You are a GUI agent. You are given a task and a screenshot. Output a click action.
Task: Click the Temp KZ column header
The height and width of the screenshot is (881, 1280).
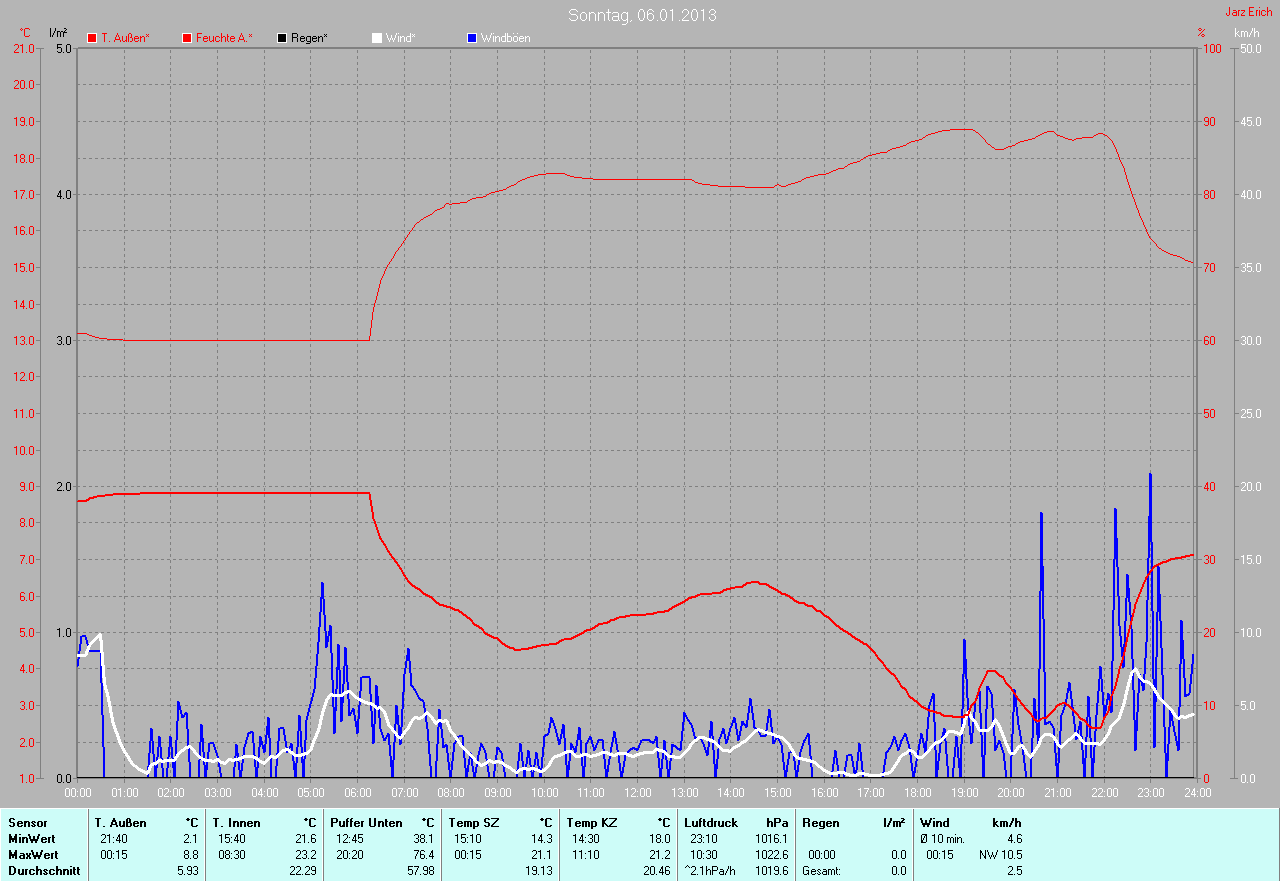[x=589, y=822]
